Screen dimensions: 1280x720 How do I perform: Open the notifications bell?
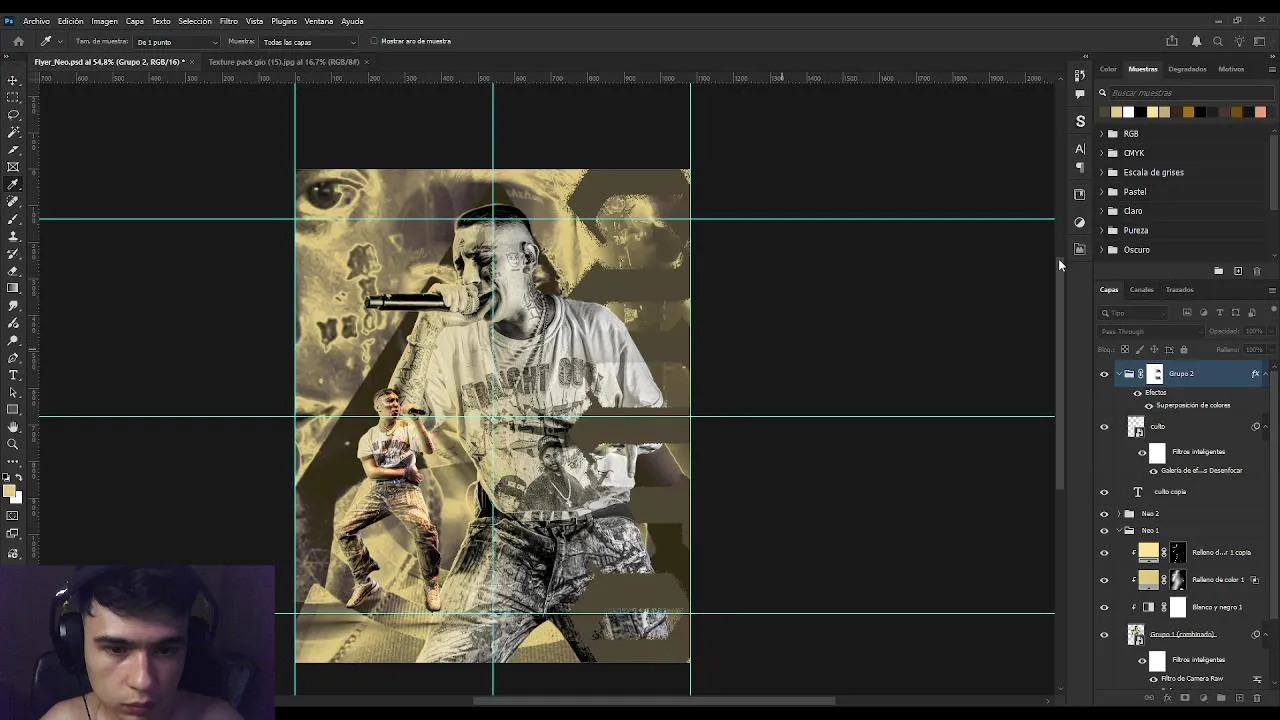point(1196,41)
